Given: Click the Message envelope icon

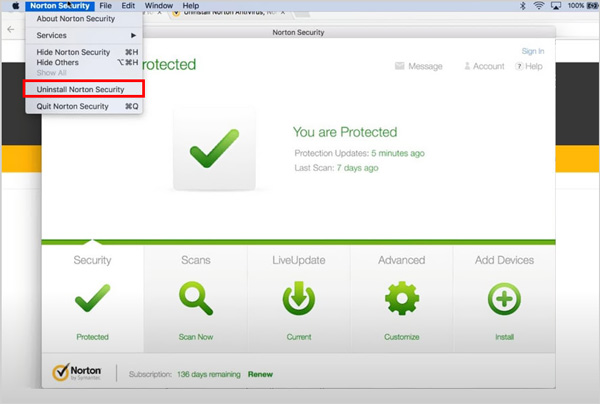Looking at the screenshot, I should (x=399, y=66).
